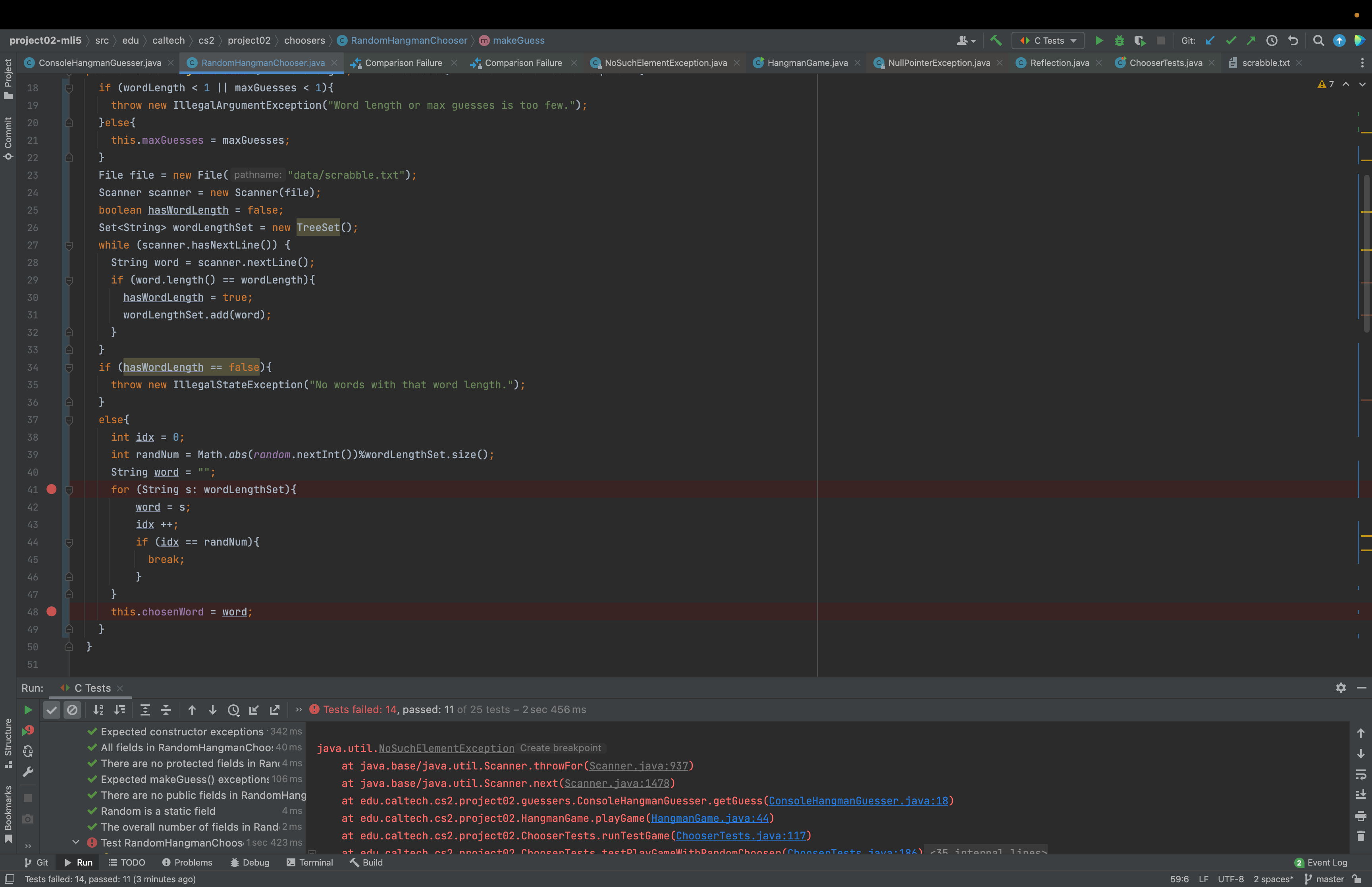The width and height of the screenshot is (1372, 887).
Task: Click the Rerun Failed Tests icon
Action: click(28, 730)
